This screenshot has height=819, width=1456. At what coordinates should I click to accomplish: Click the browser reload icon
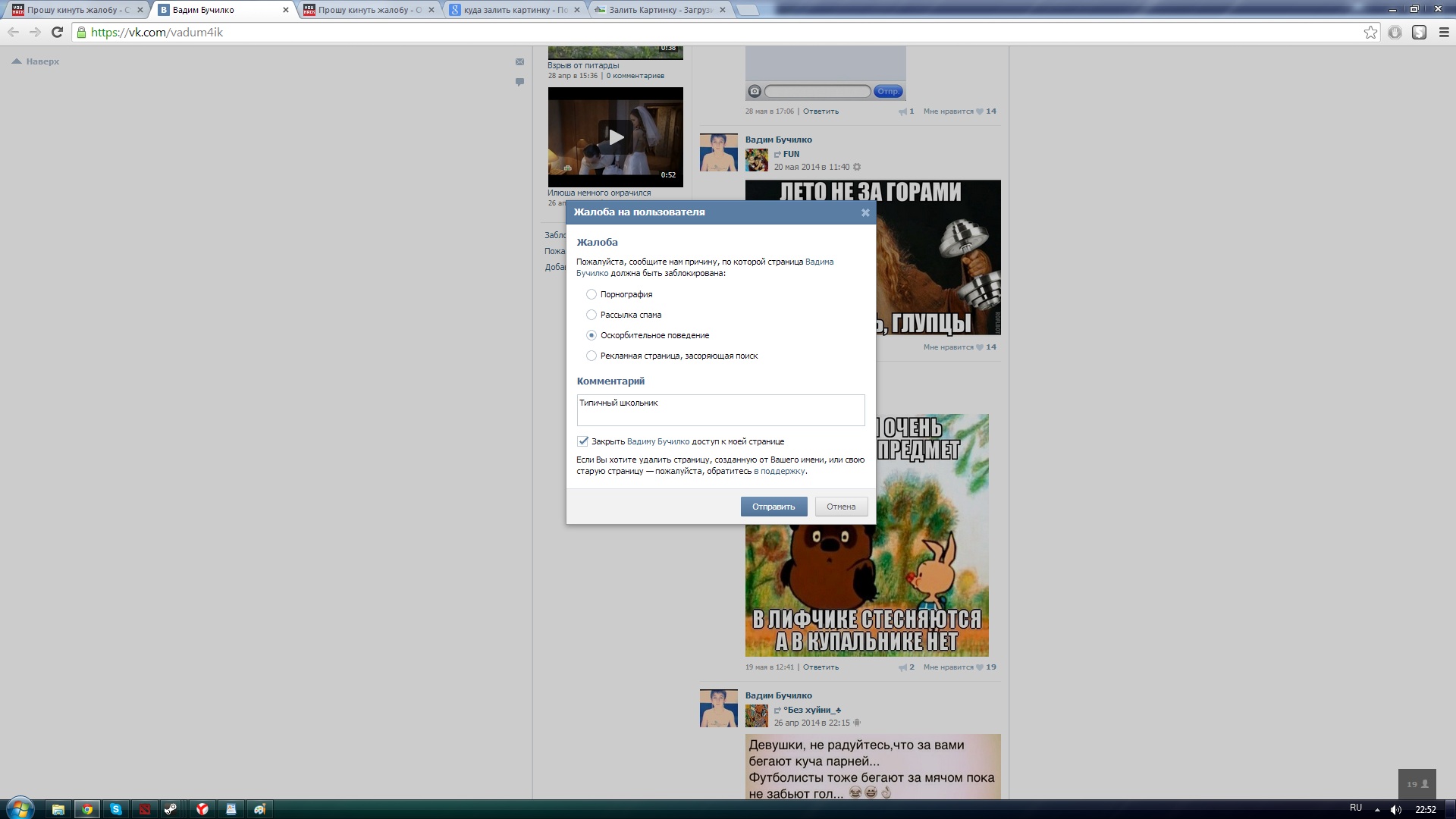click(x=57, y=32)
